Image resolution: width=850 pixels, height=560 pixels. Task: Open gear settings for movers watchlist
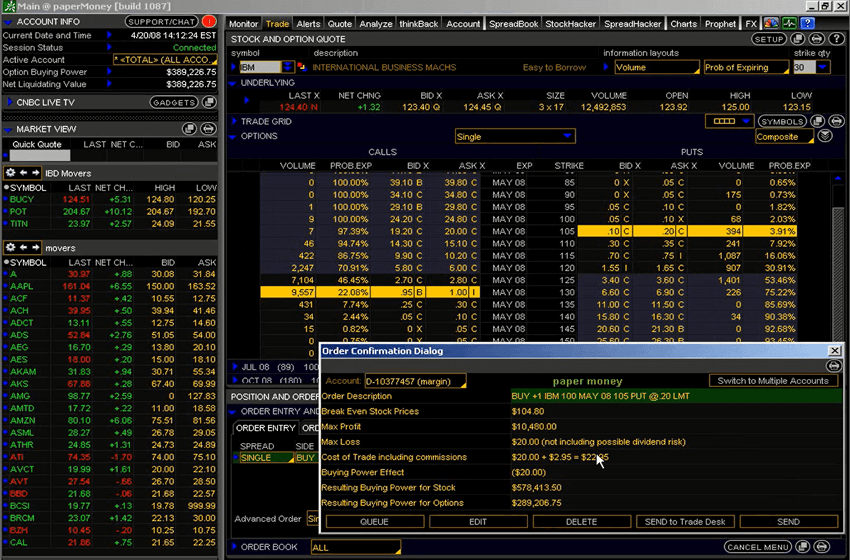[10, 248]
